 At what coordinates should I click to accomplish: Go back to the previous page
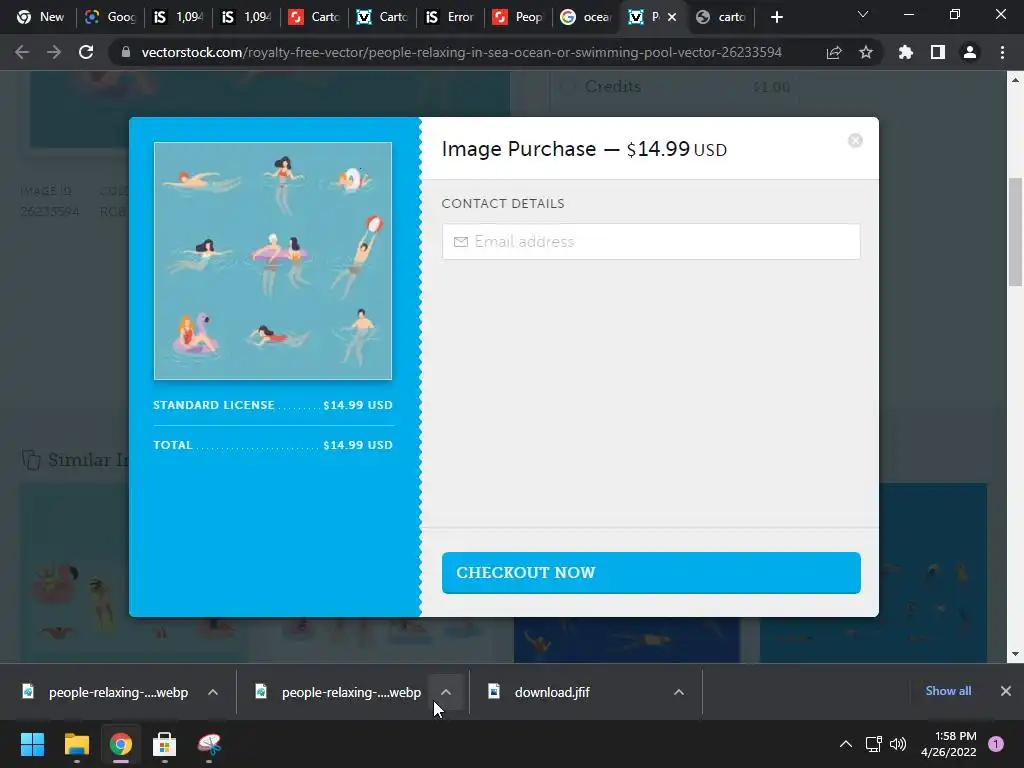click(22, 52)
